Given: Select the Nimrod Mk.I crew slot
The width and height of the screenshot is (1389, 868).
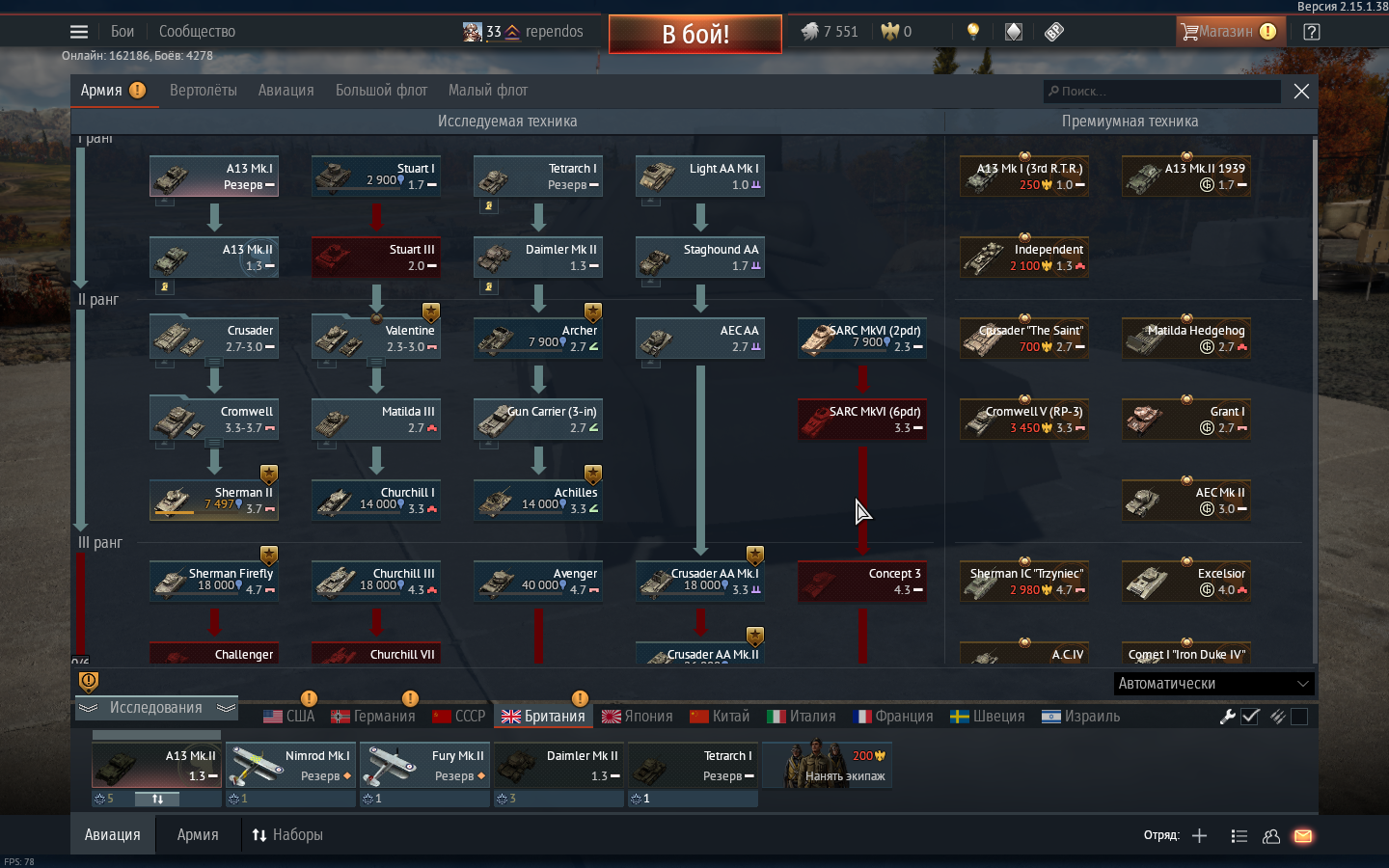Looking at the screenshot, I should [x=291, y=766].
